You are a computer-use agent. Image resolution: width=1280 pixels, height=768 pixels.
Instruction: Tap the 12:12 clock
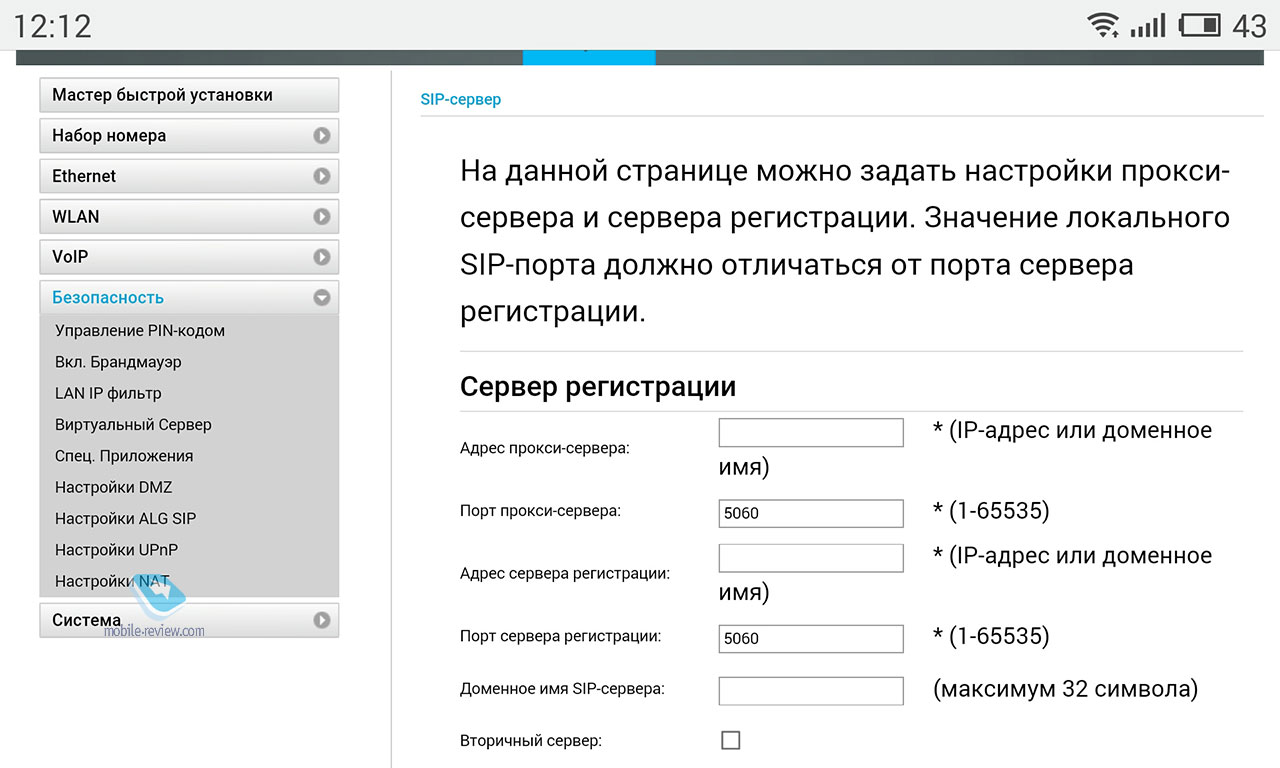(x=52, y=26)
